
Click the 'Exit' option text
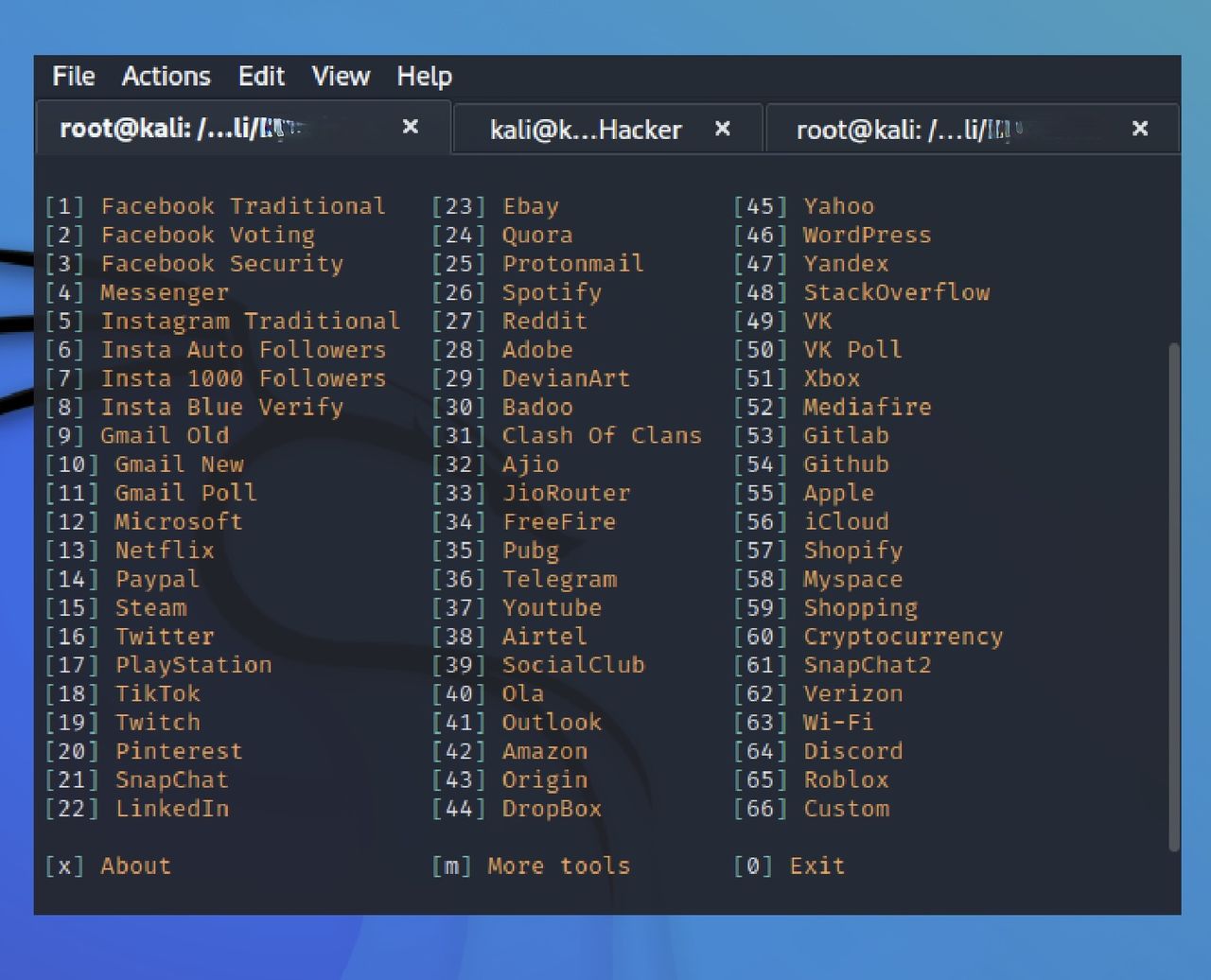817,866
